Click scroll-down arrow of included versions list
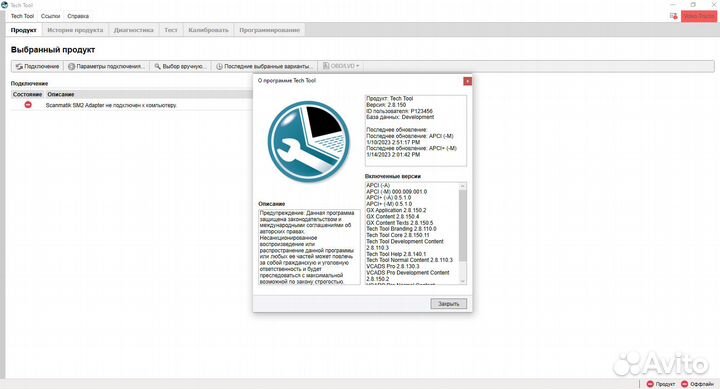This screenshot has width=720, height=389. [x=462, y=281]
